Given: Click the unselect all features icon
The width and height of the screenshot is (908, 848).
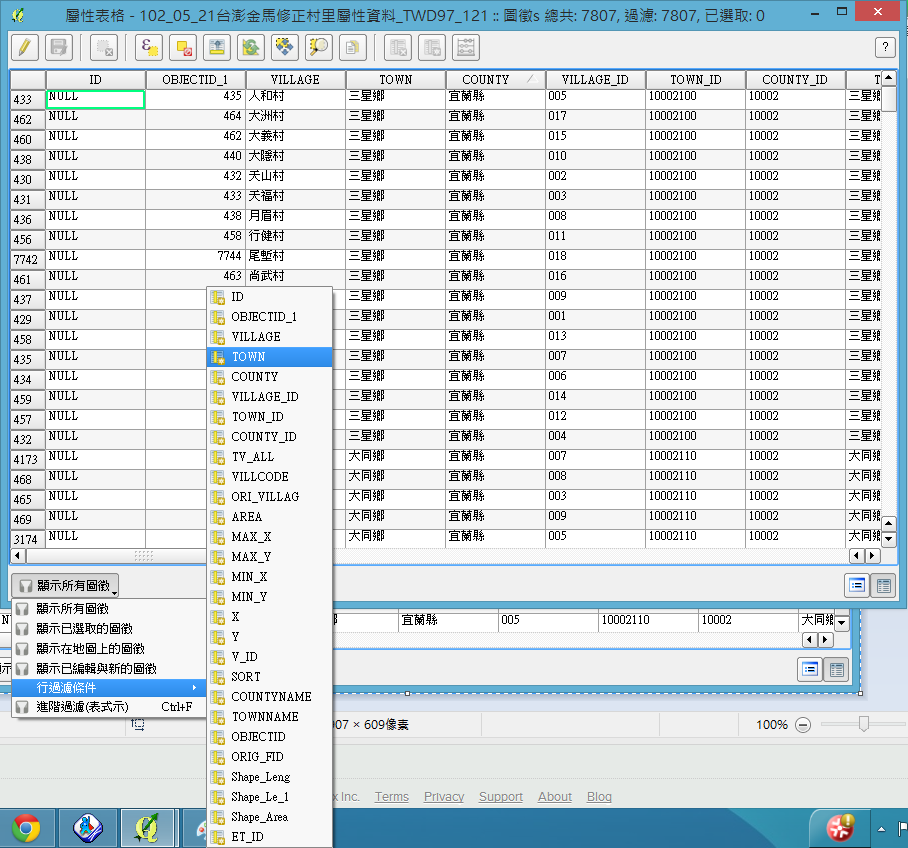Looking at the screenshot, I should tap(183, 47).
